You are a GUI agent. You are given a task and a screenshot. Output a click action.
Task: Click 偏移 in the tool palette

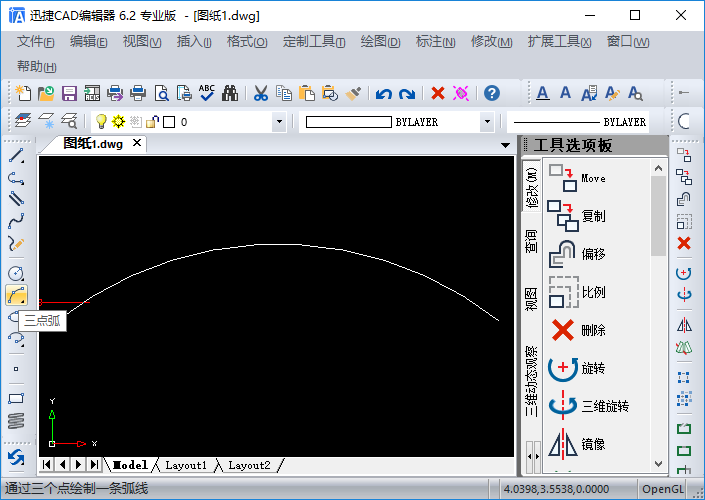tap(593, 254)
